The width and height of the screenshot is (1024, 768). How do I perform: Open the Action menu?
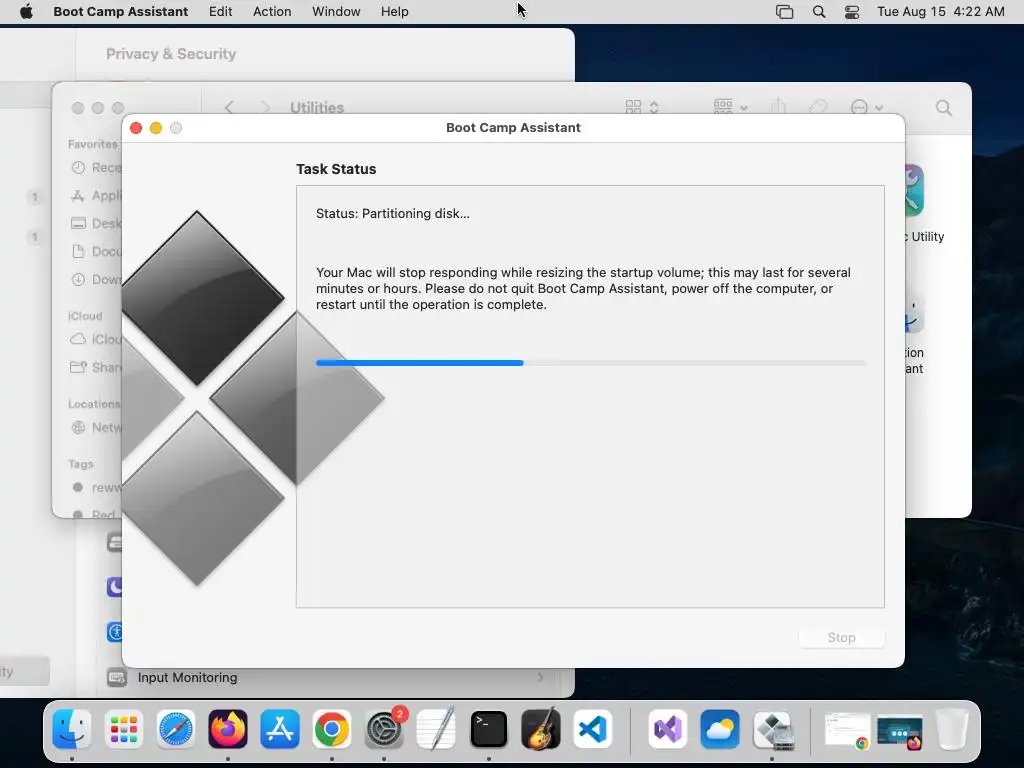272,12
